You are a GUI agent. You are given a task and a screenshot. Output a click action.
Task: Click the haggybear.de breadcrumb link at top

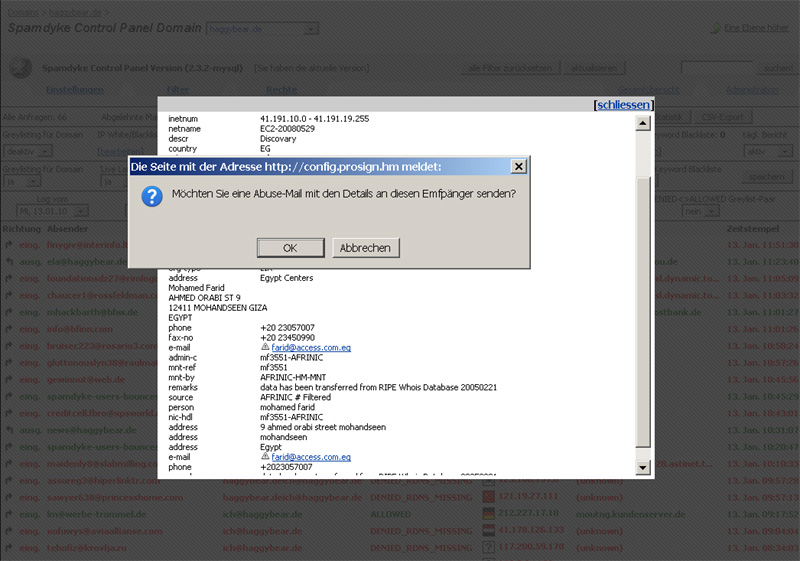click(75, 12)
